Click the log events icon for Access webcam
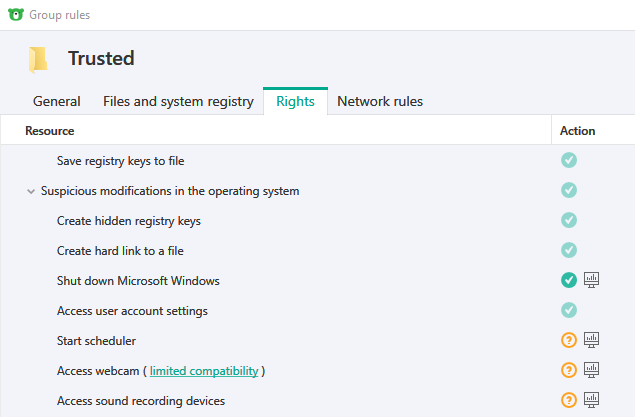Image resolution: width=635 pixels, height=417 pixels. point(591,370)
